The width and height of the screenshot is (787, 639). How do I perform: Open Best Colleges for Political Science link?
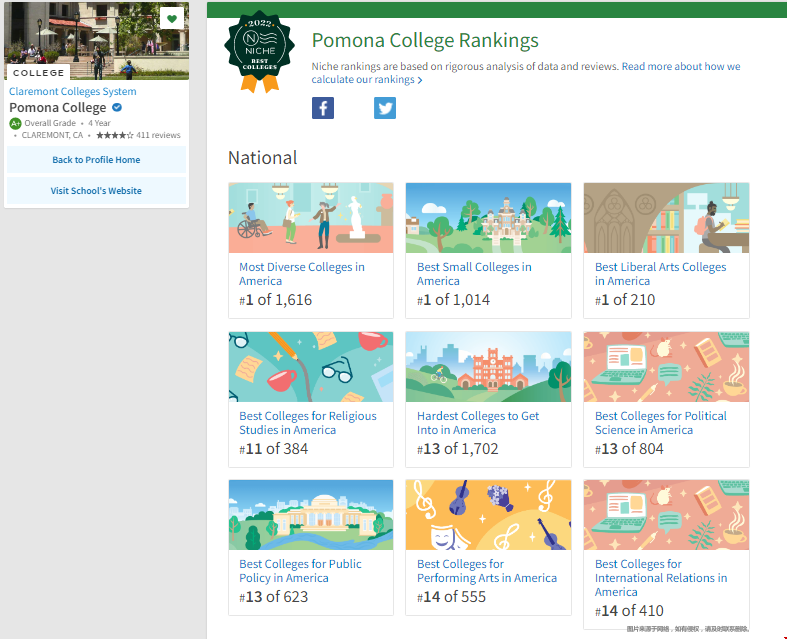click(x=661, y=423)
